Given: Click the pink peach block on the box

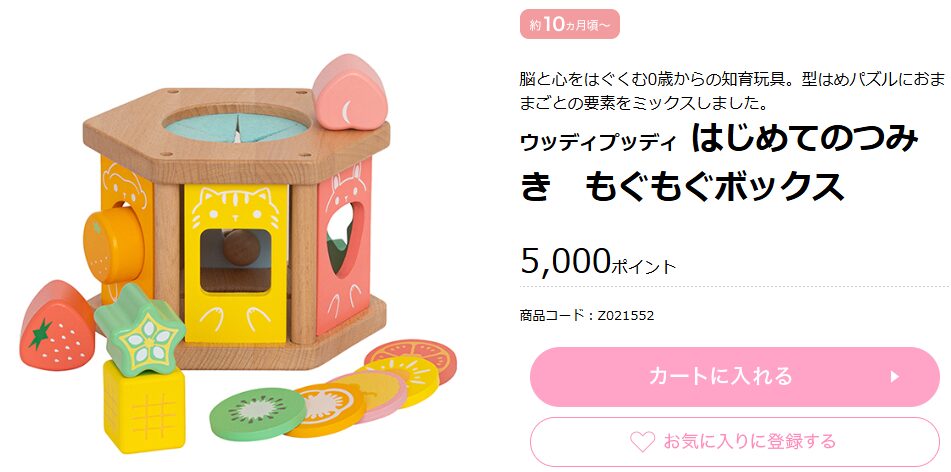Looking at the screenshot, I should click(x=350, y=93).
